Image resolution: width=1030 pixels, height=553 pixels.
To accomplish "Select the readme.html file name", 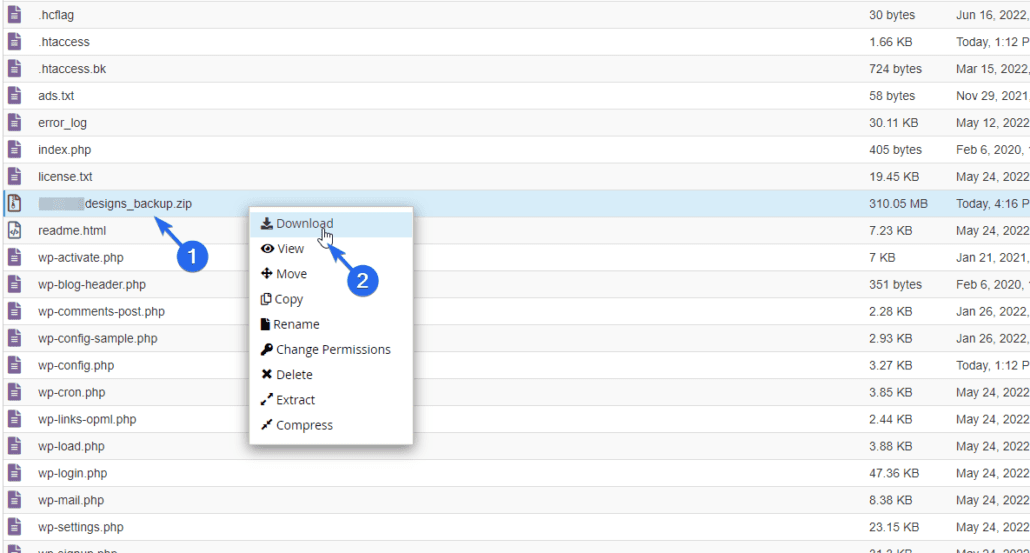I will point(72,231).
